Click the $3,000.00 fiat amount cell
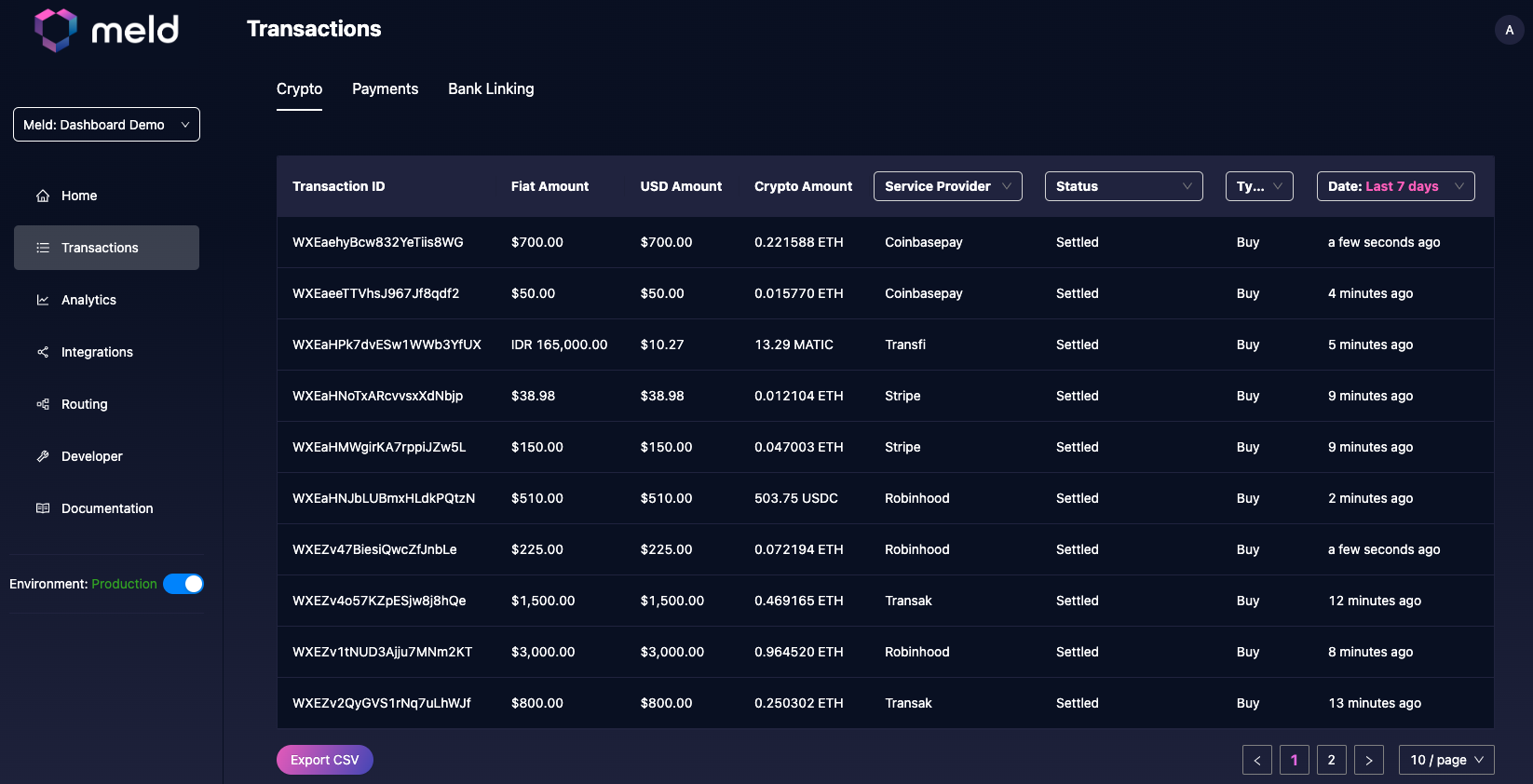 tap(543, 652)
